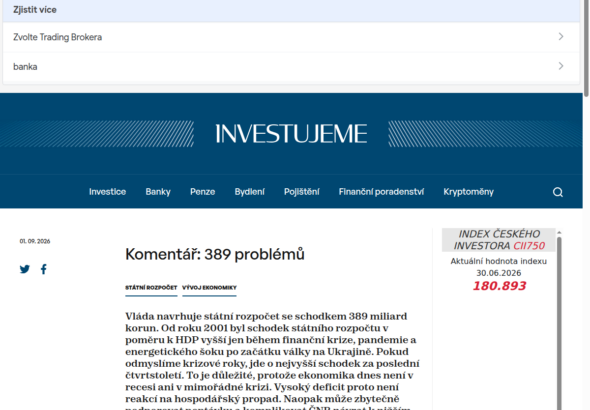Open the INDEX ČESKÉHO INVESTORA CII750 widget
Screen dimensions: 590x410
tap(499, 240)
